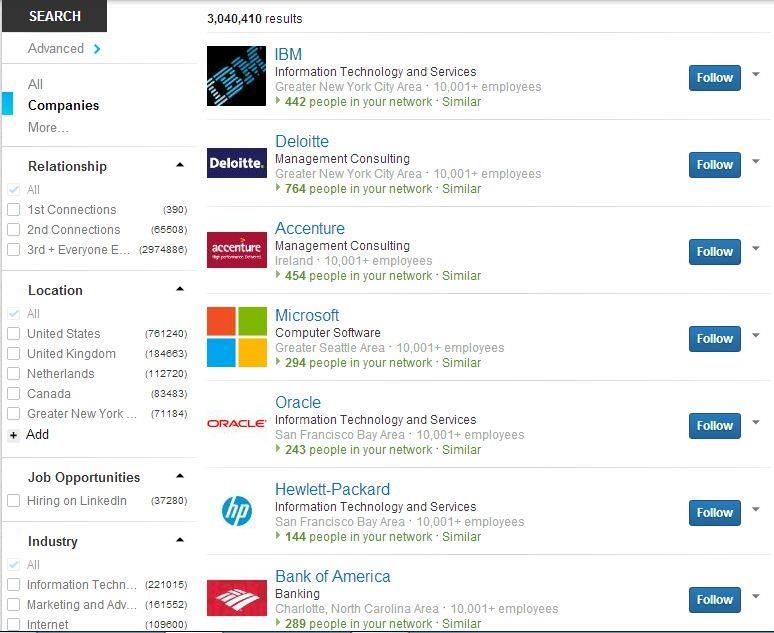
Task: Open the dropdown arrow next to Microsoft Follow
Action: pos(756,335)
